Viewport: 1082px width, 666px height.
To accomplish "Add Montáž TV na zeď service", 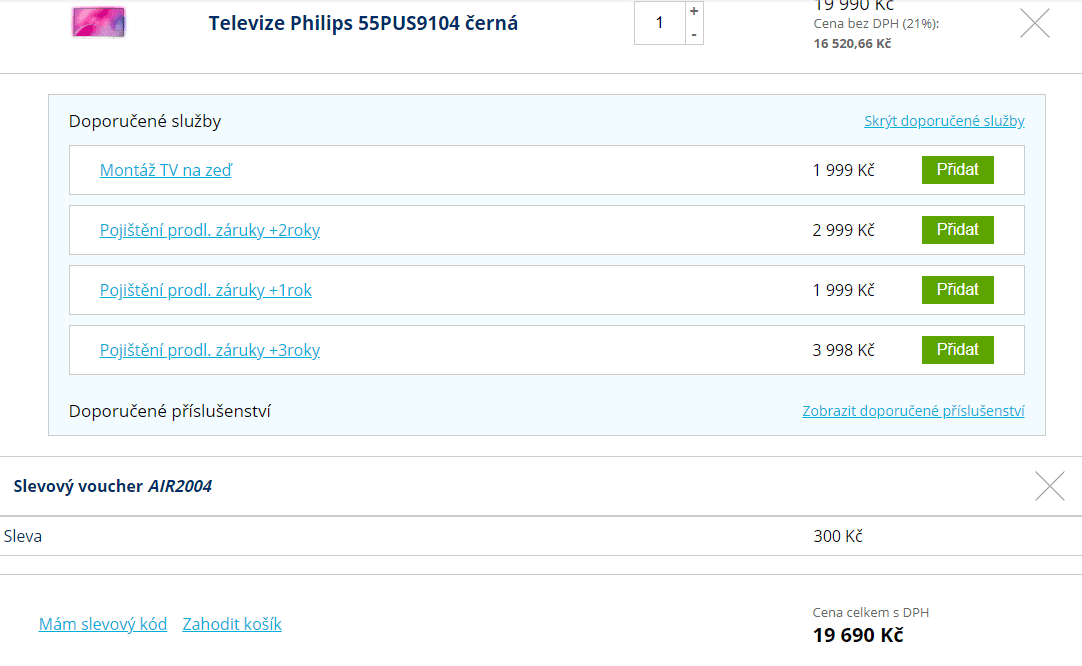I will click(x=957, y=170).
